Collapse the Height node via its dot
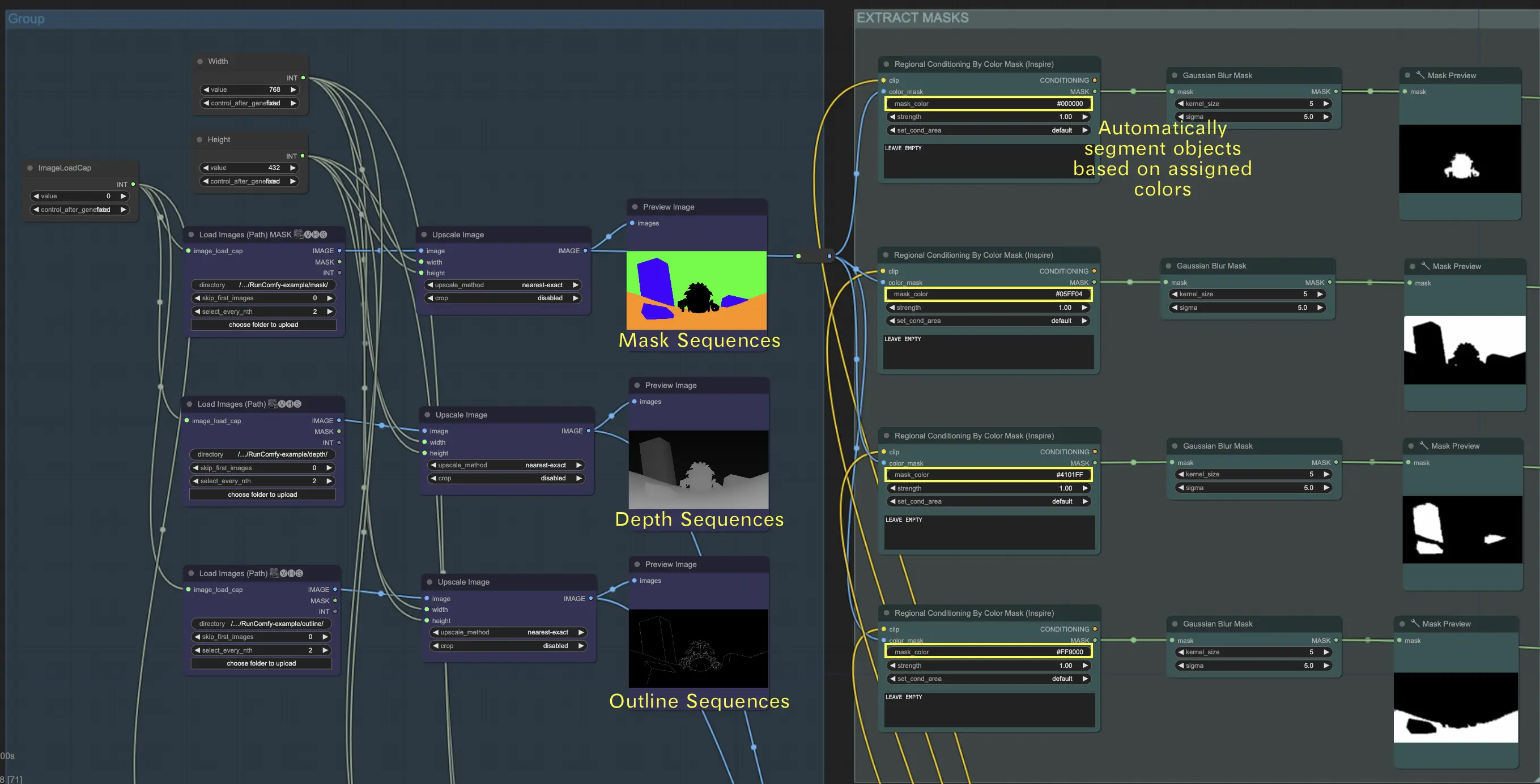 click(x=199, y=140)
